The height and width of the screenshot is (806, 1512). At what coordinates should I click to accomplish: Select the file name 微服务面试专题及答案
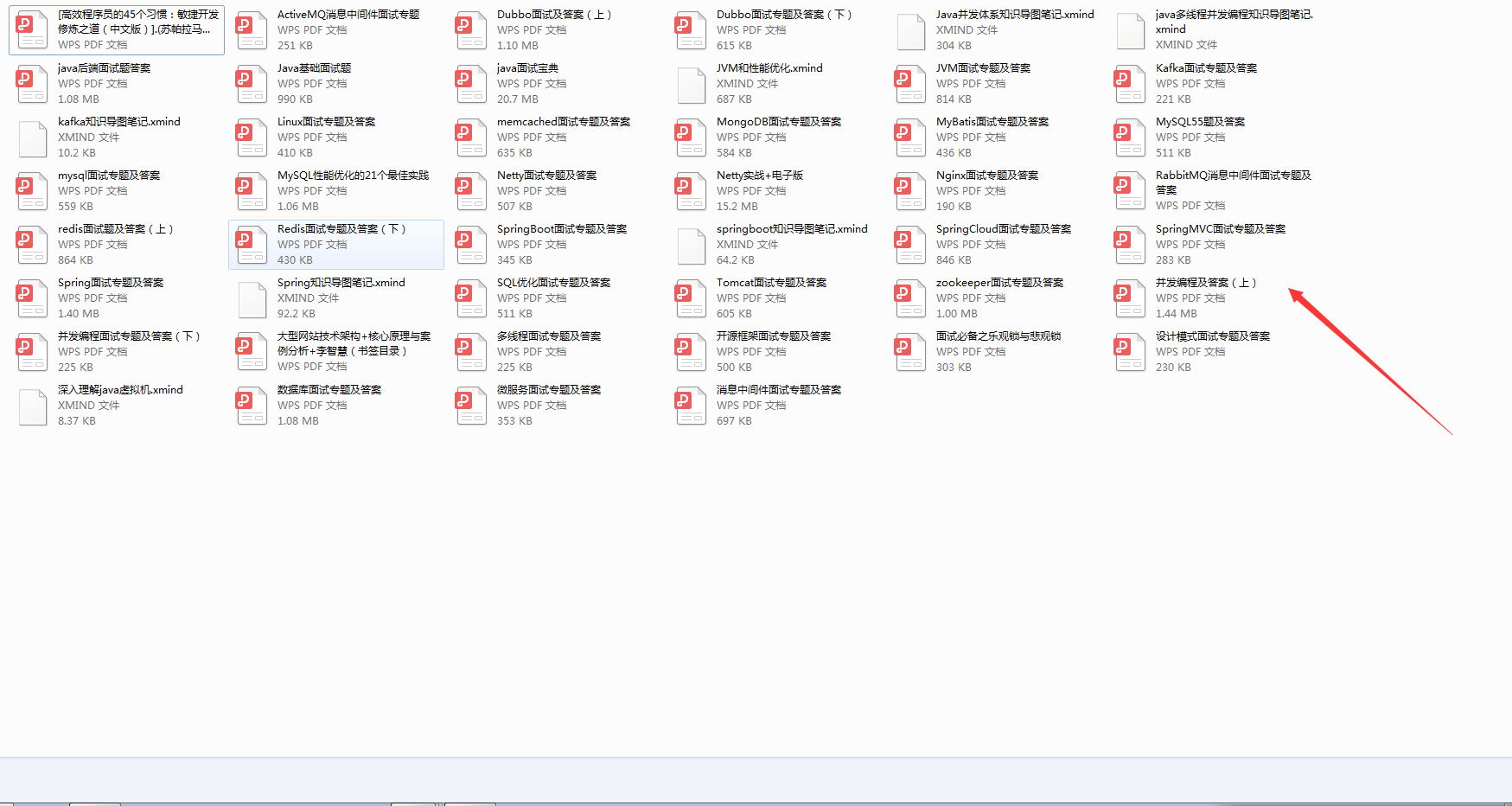(x=549, y=390)
